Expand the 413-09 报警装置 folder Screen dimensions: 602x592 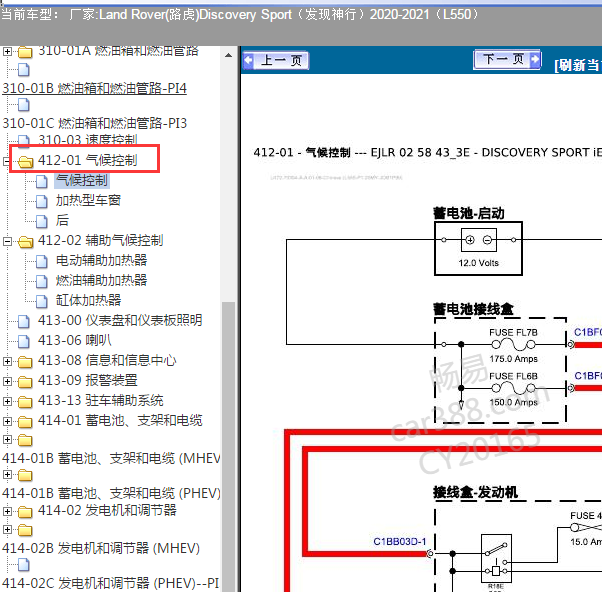coord(7,381)
